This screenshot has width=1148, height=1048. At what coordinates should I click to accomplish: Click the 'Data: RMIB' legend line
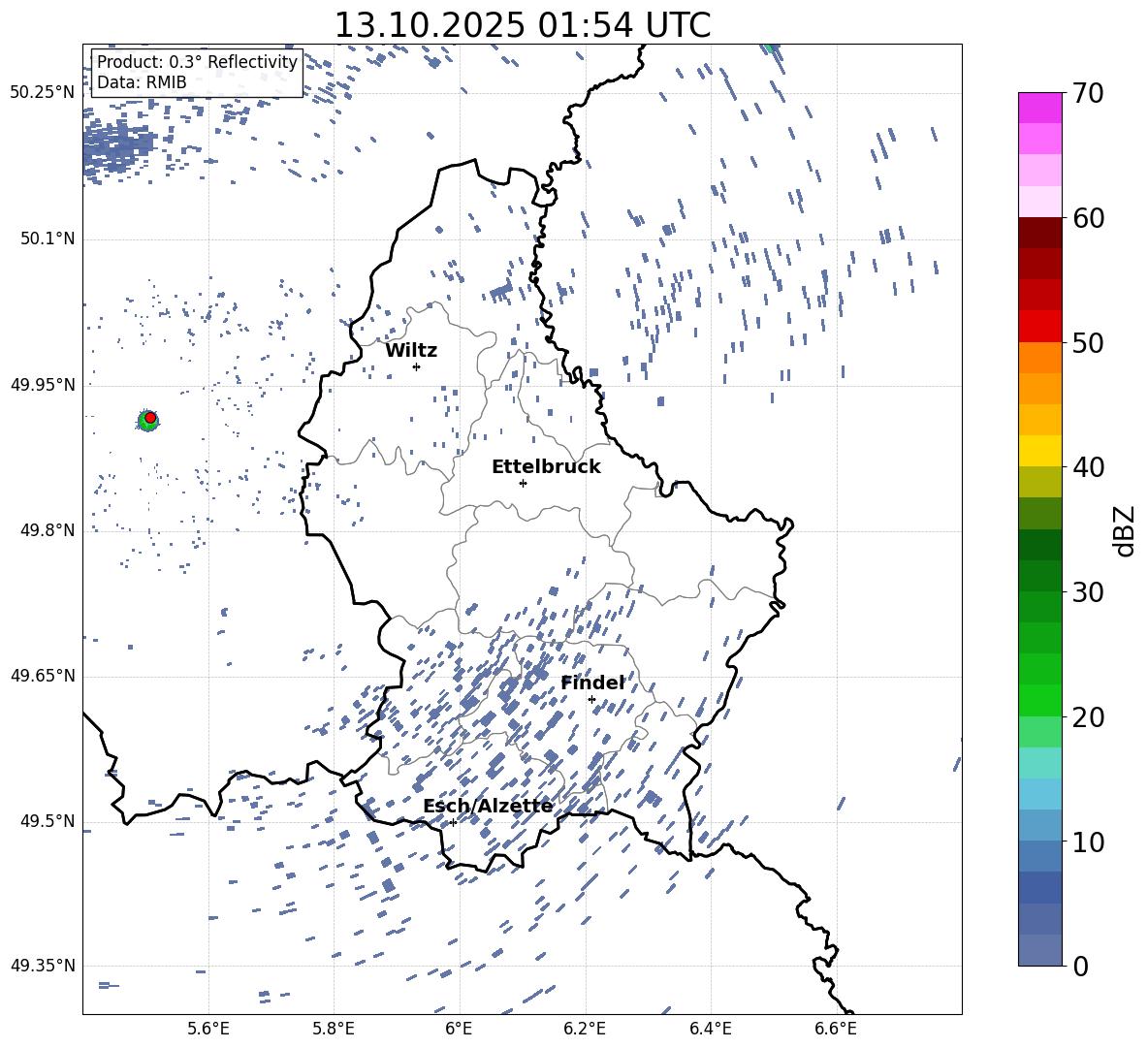pos(142,82)
